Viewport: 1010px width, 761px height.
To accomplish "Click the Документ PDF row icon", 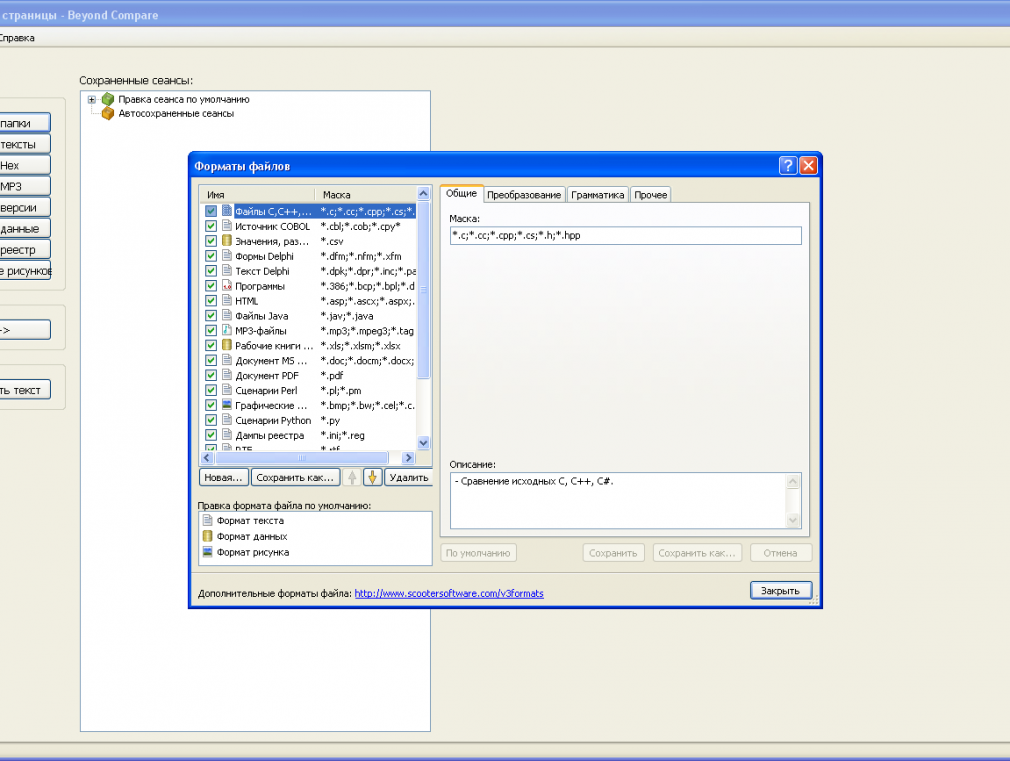I will (x=227, y=374).
